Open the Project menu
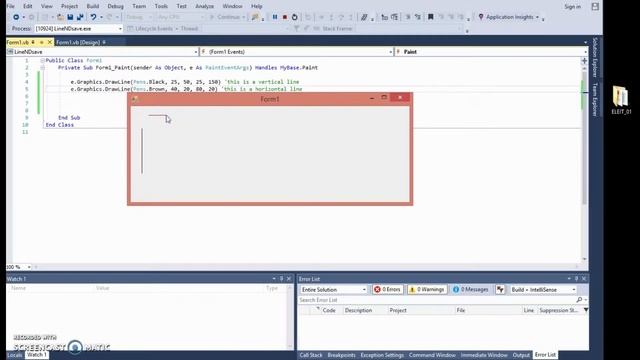Viewport: 640px width, 360px height. 69,6
